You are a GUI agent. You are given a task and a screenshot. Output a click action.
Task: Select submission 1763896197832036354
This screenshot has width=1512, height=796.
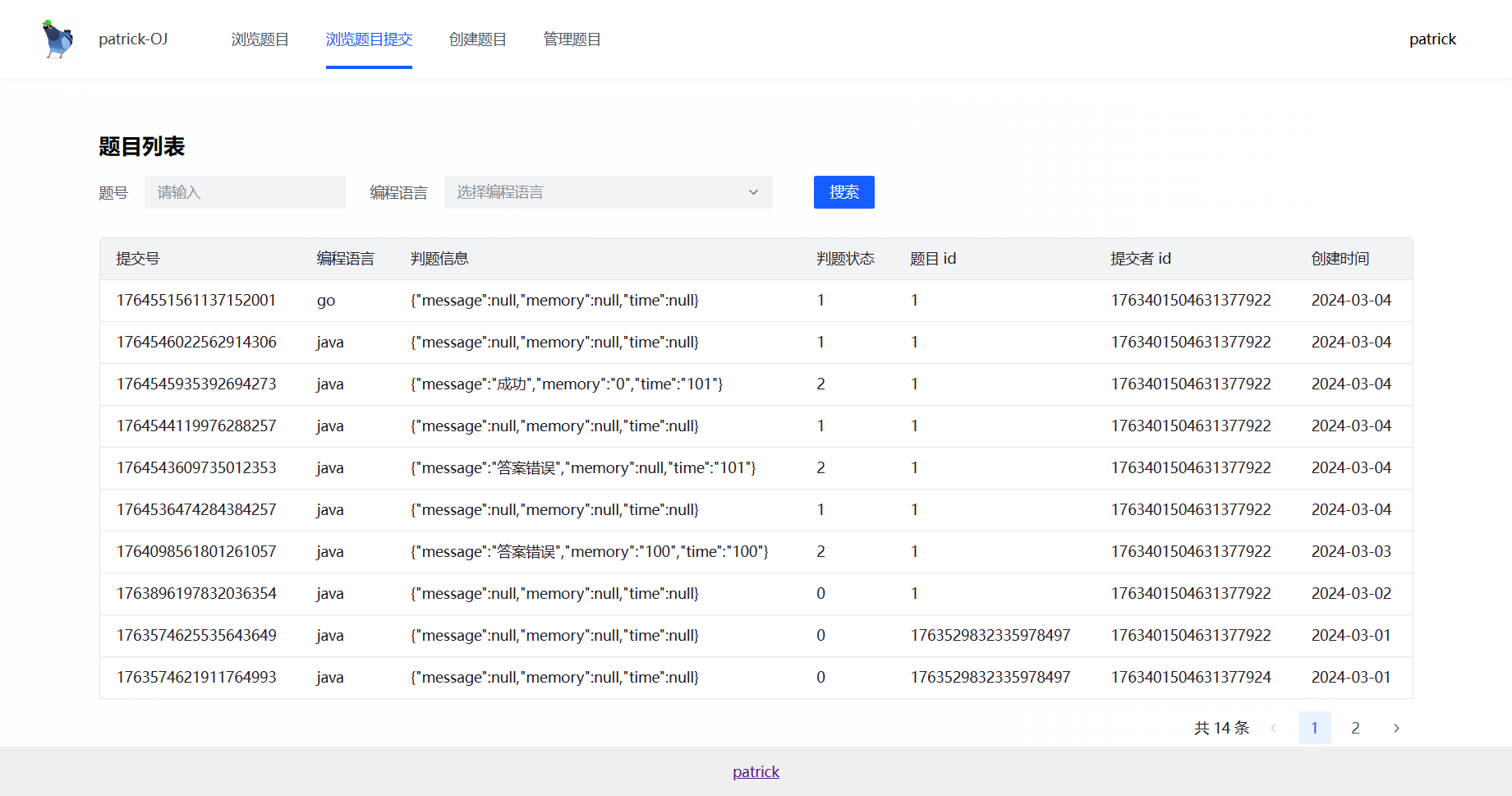tap(196, 593)
